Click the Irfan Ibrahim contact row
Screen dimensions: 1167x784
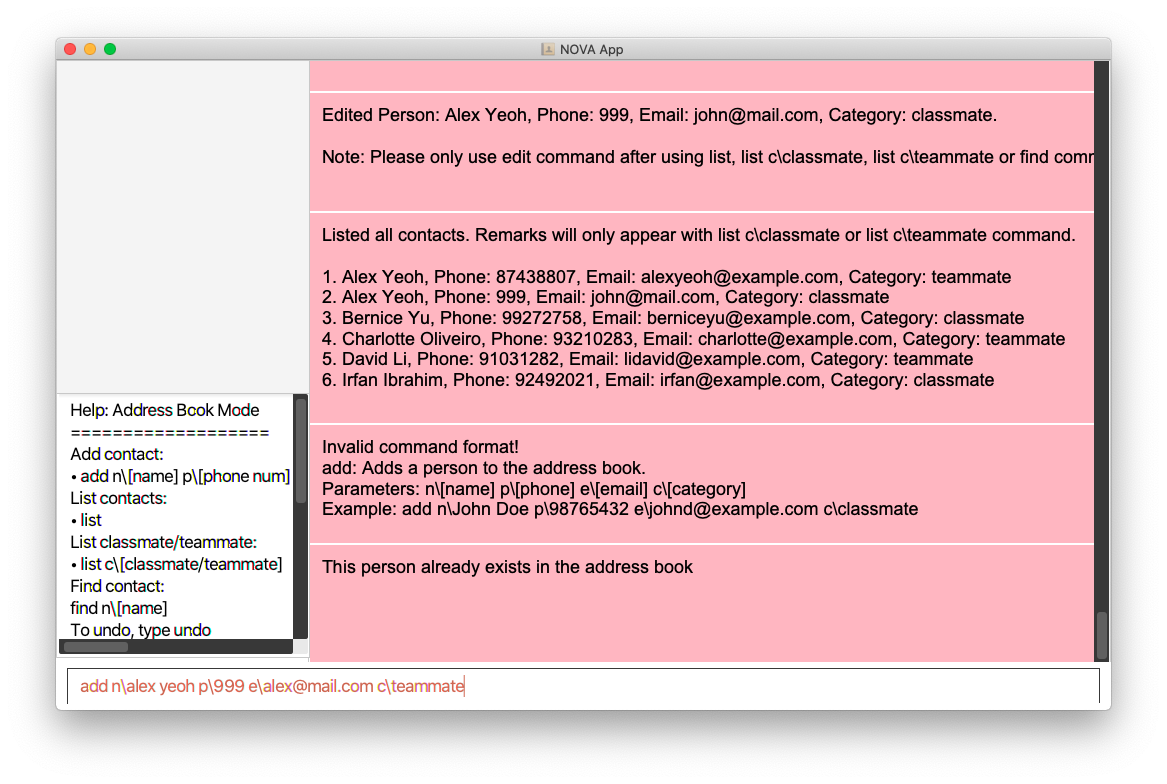point(658,380)
